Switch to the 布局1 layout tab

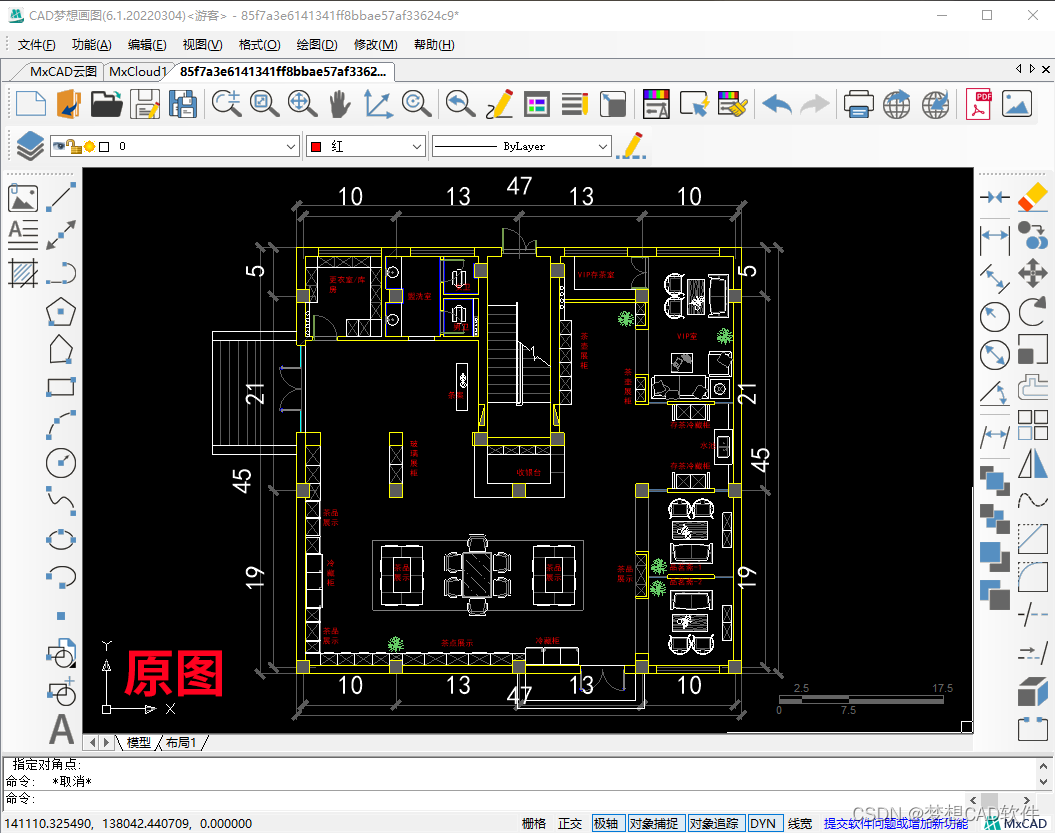[x=181, y=743]
